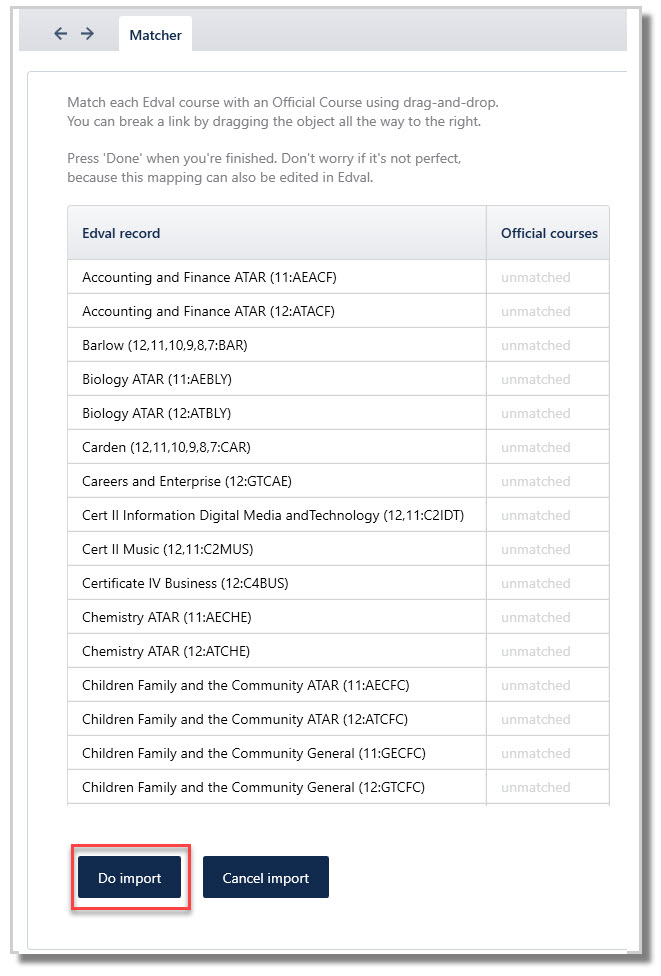Click the back arrow icon
This screenshot has width=661, height=976.
click(60, 34)
